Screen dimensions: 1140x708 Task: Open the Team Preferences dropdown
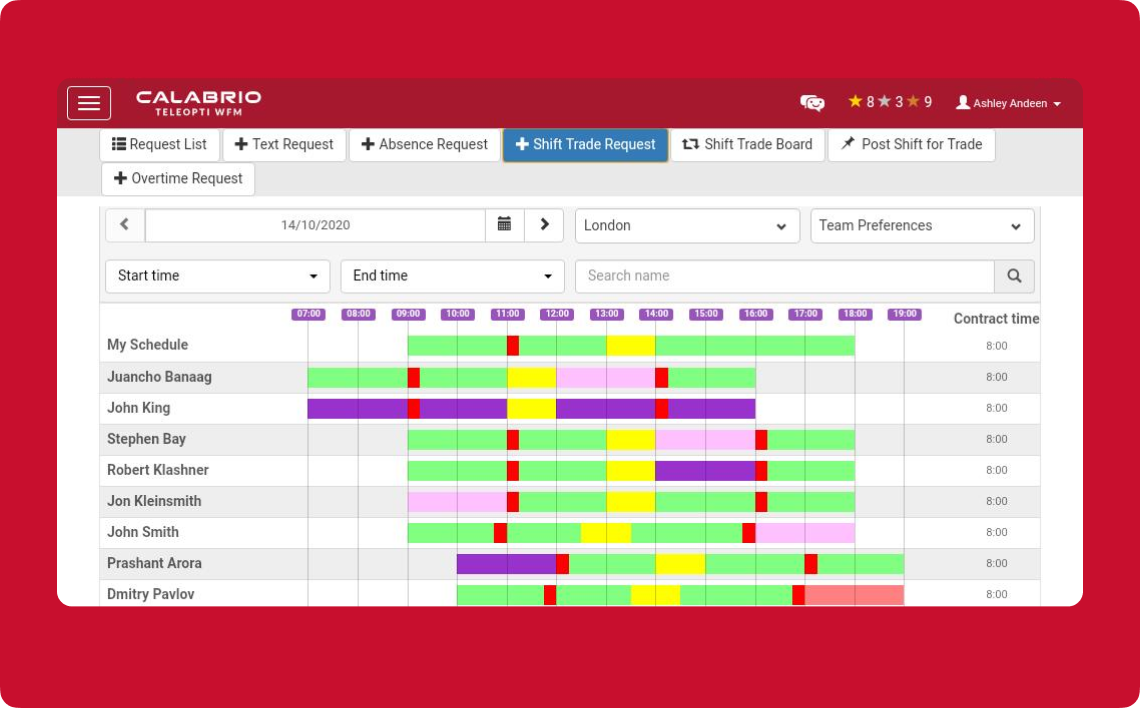pos(921,226)
